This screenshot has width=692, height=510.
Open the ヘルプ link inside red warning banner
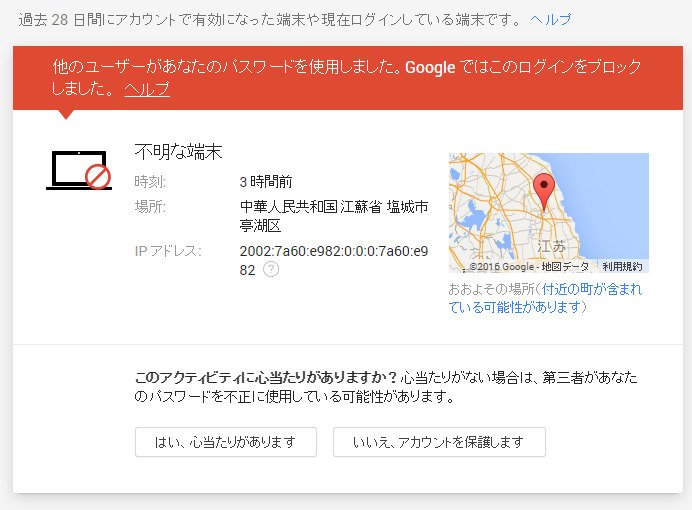coord(147,89)
